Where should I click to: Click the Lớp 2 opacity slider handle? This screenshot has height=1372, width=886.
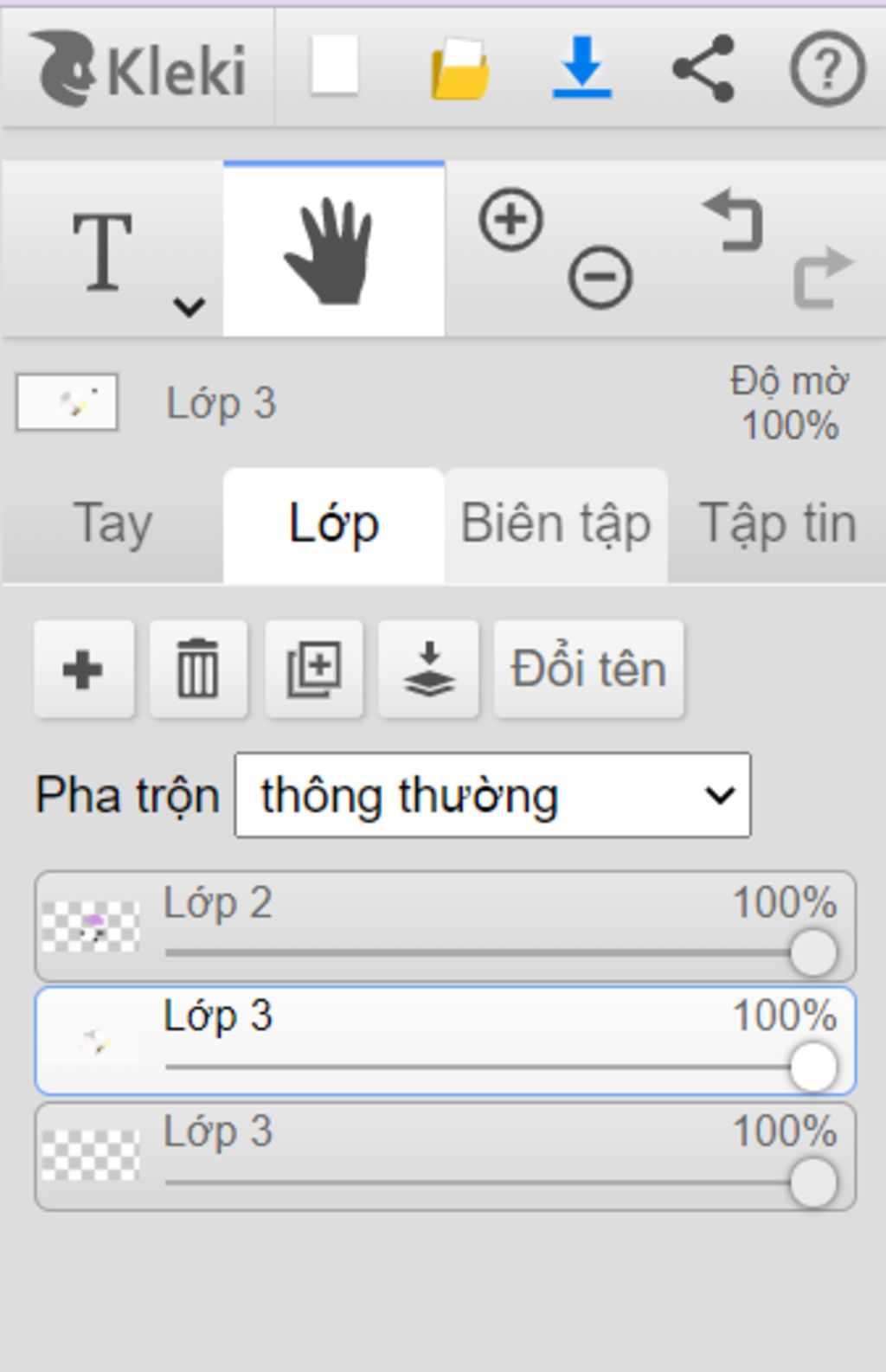(x=813, y=952)
